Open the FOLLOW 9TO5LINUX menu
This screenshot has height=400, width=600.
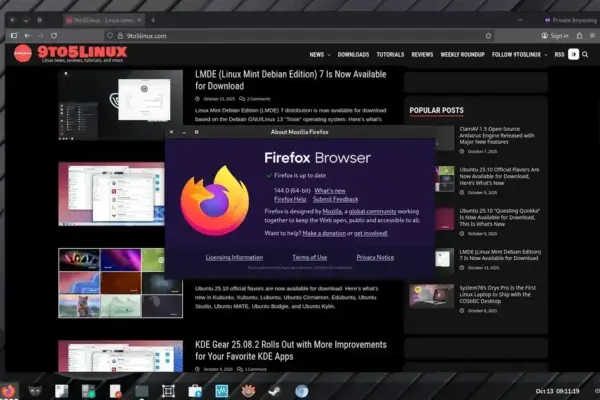click(516, 55)
